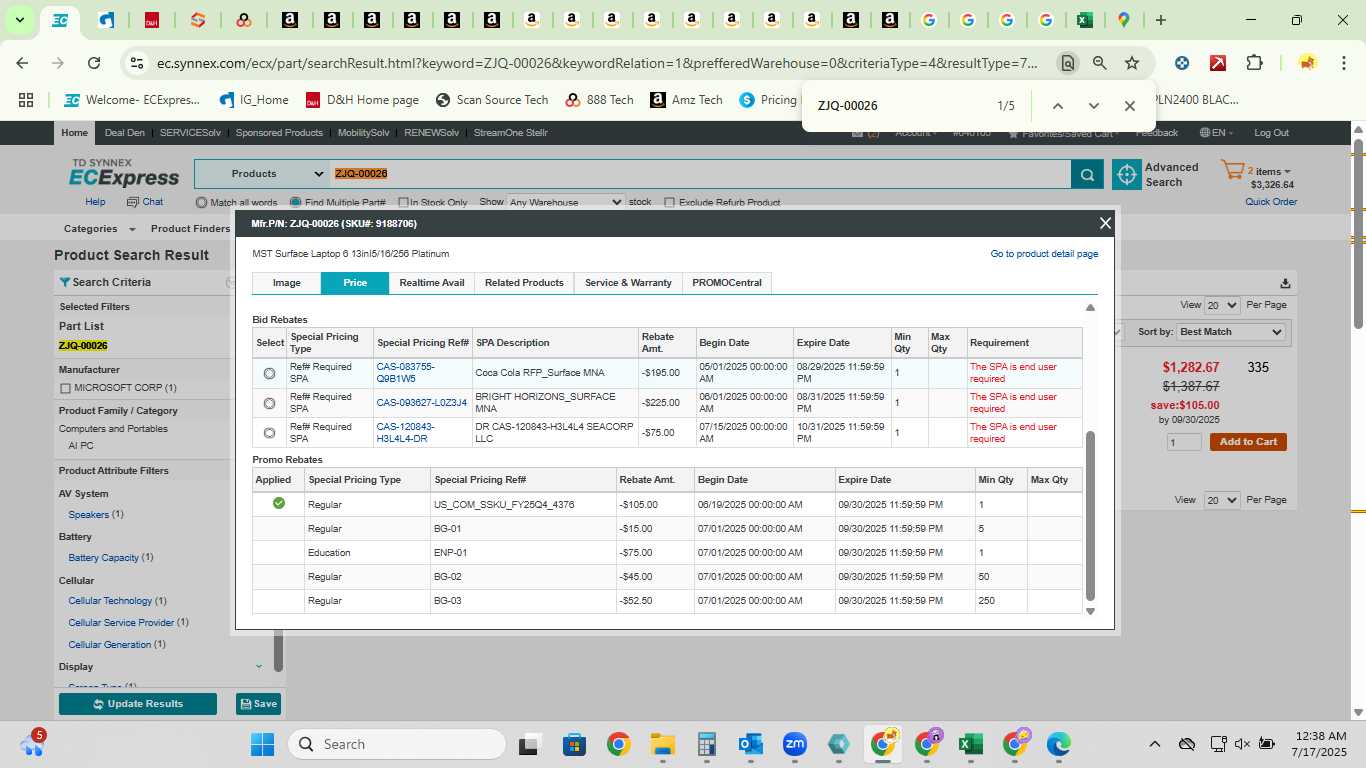Open the bottom Per Page view dropdown
1366x768 pixels.
(1222, 500)
